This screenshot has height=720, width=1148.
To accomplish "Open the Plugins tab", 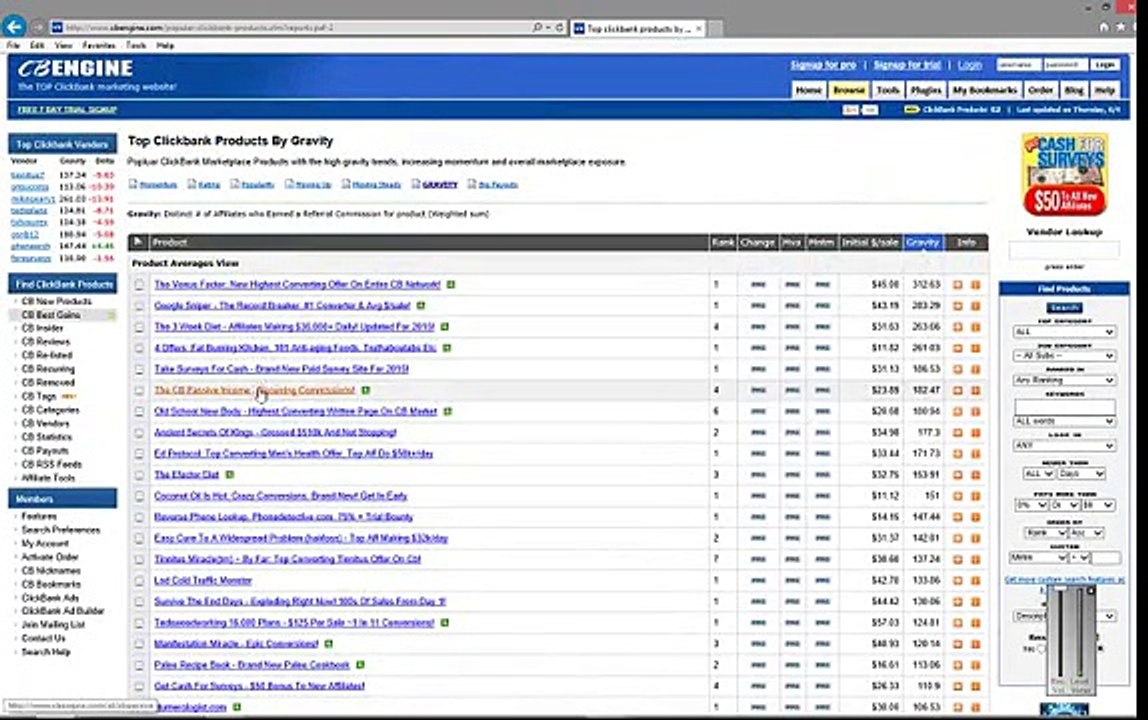I will click(x=925, y=90).
